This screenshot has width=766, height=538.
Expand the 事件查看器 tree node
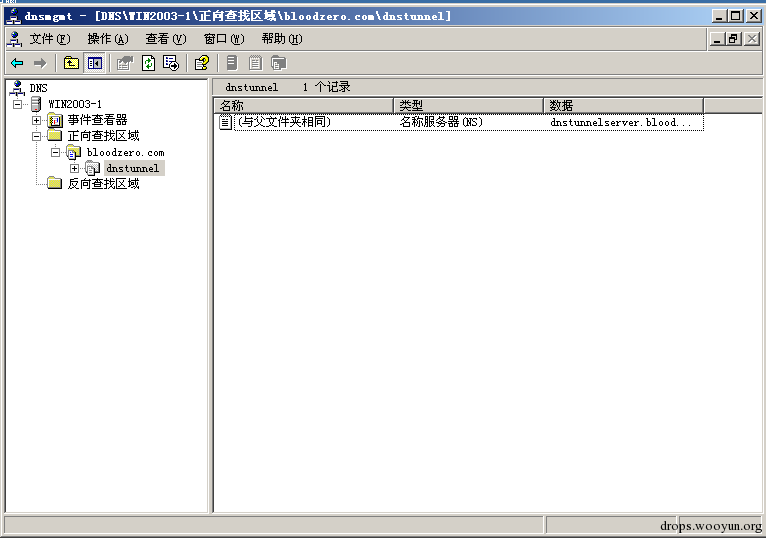(x=36, y=120)
